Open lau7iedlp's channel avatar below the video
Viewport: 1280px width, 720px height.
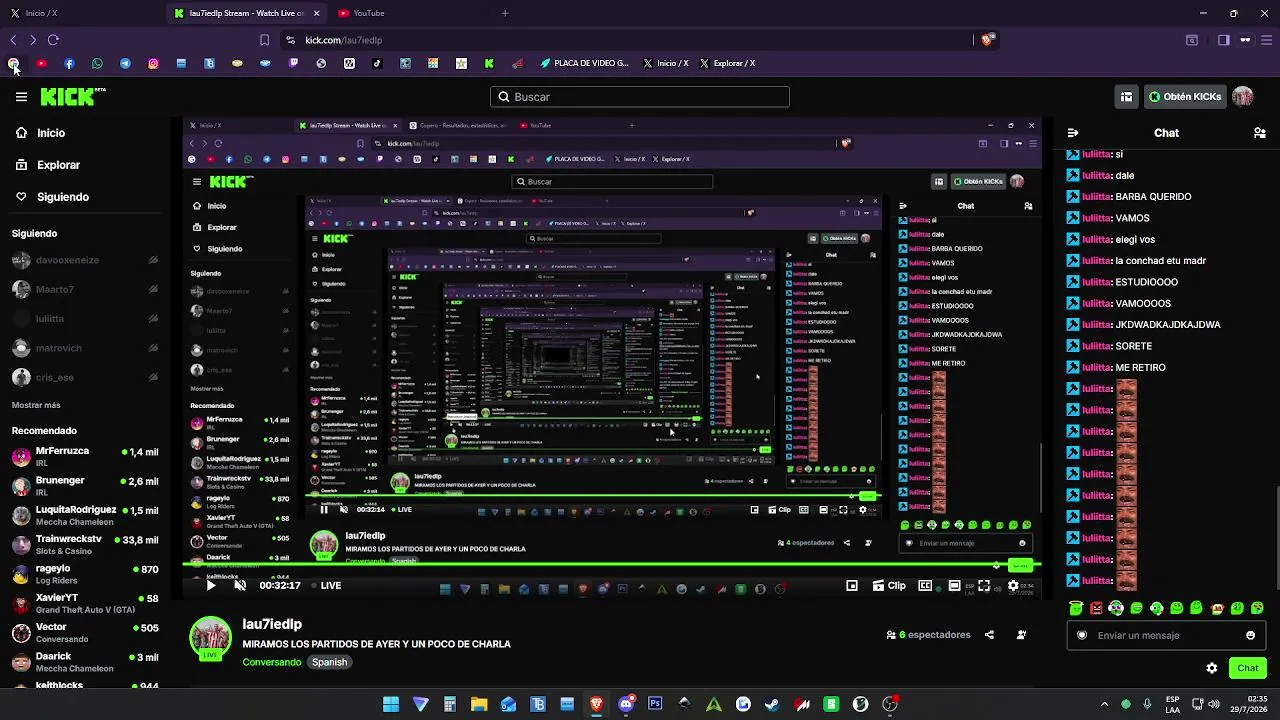click(210, 638)
